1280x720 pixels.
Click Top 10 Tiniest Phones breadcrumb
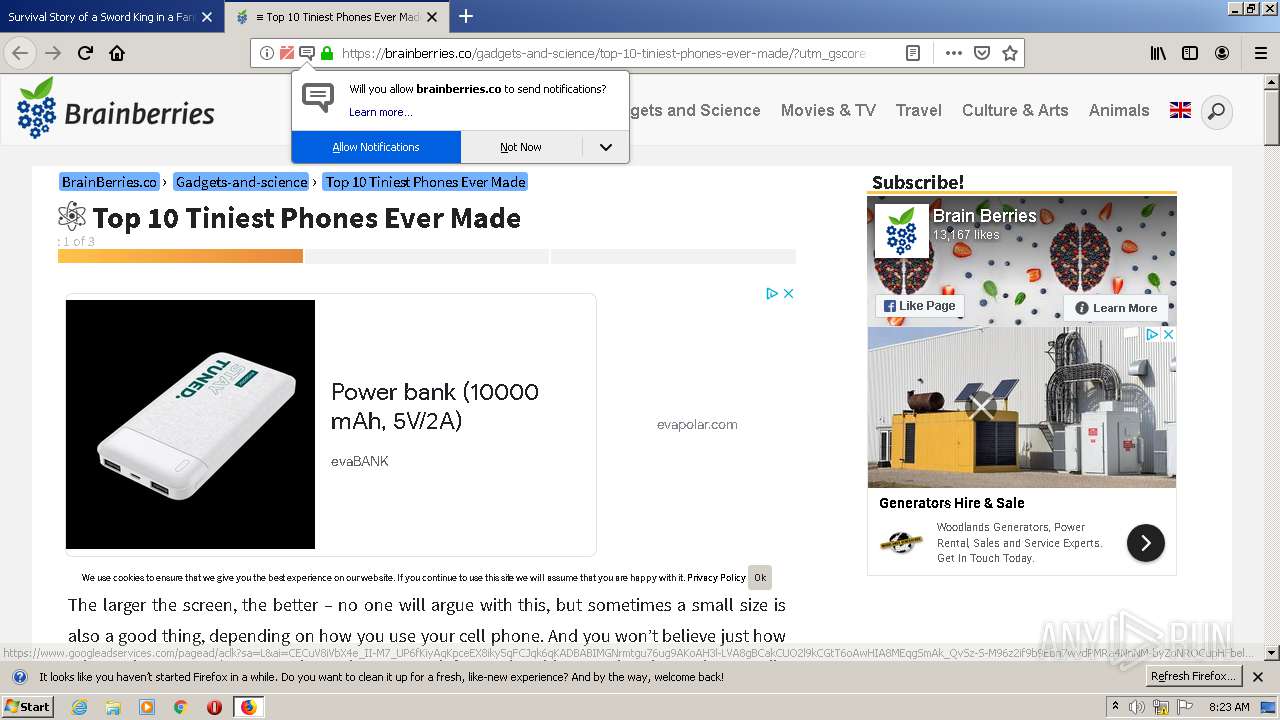(425, 182)
